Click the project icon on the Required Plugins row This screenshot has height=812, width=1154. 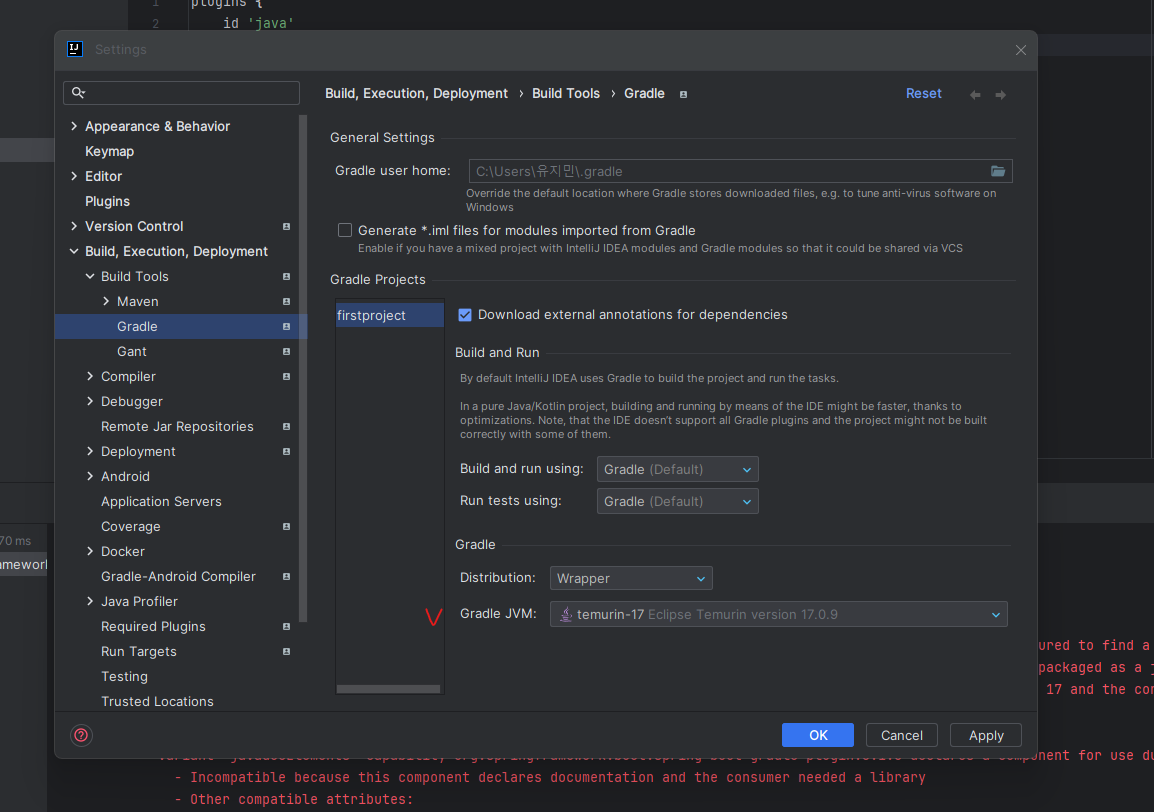tap(286, 627)
